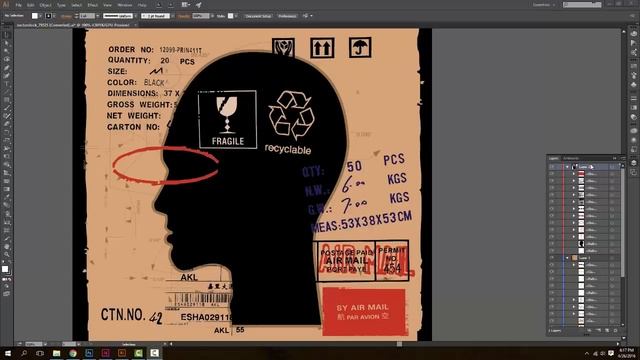Select the Direct Selection tool
Viewport: 640px width, 360px height.
point(7,43)
